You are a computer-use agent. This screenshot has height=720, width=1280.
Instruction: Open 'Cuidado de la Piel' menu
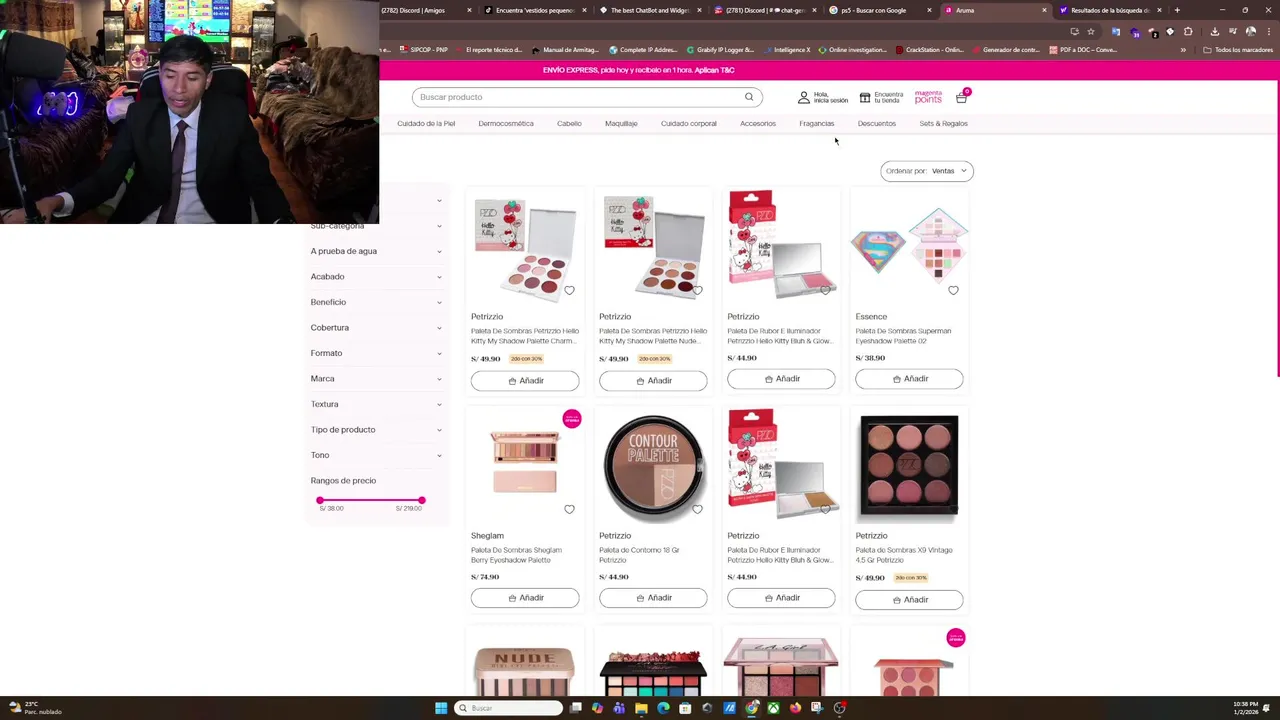pos(426,123)
